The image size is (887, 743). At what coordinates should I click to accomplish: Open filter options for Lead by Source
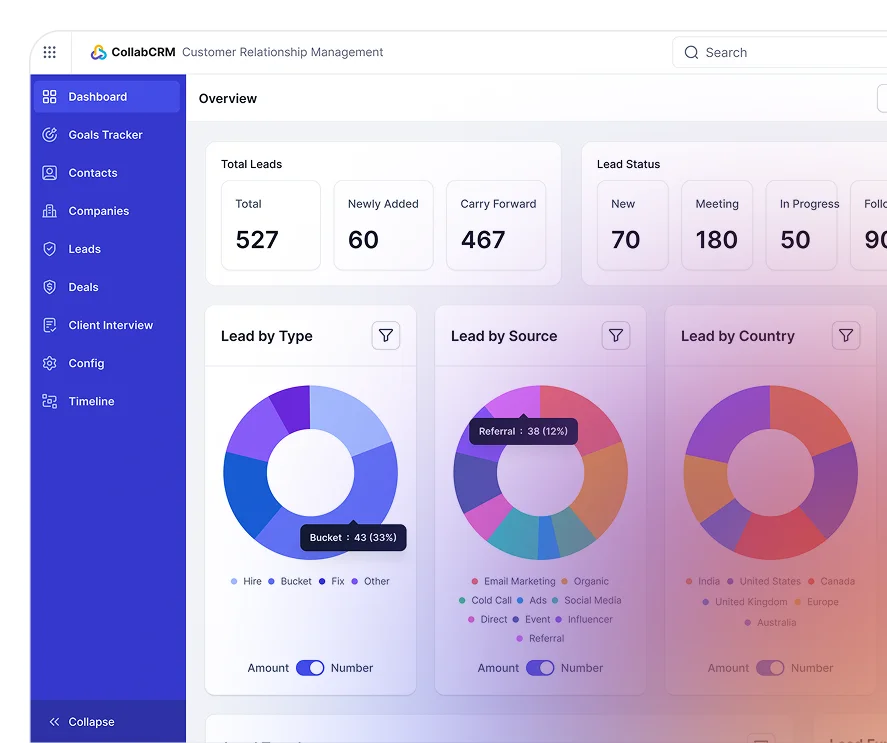(x=616, y=336)
